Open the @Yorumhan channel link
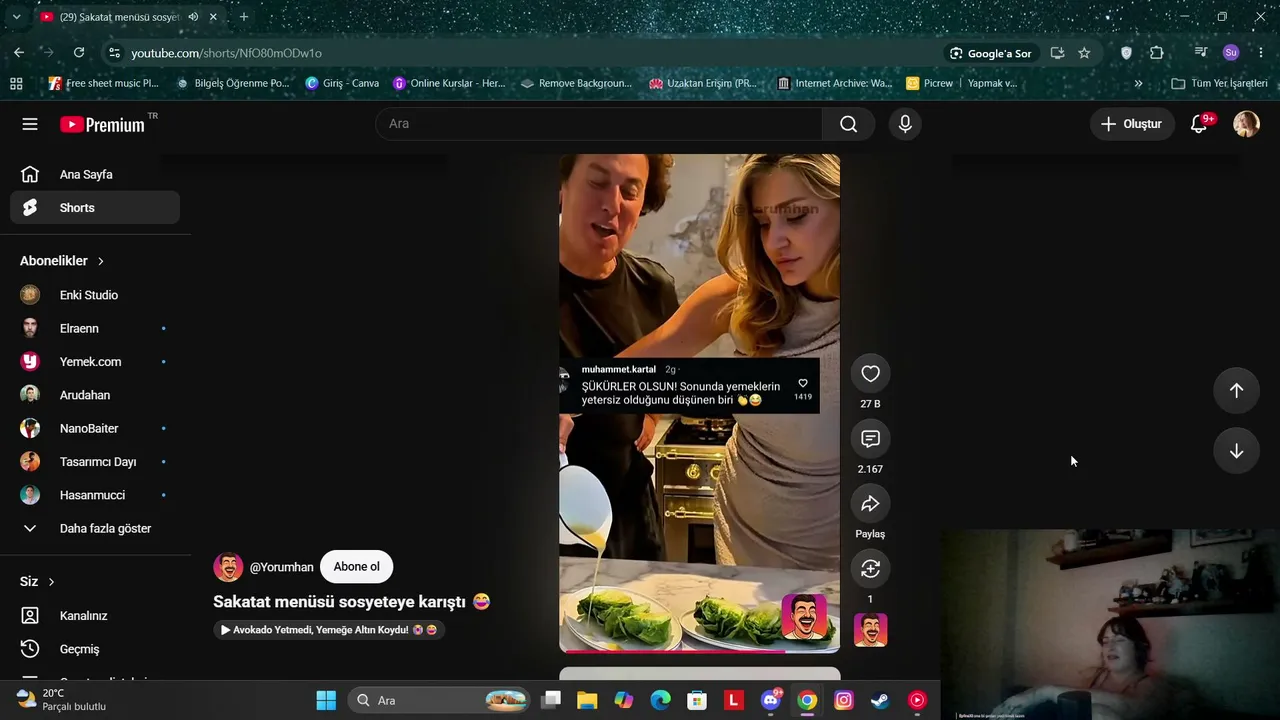Viewport: 1280px width, 720px height. tap(281, 567)
